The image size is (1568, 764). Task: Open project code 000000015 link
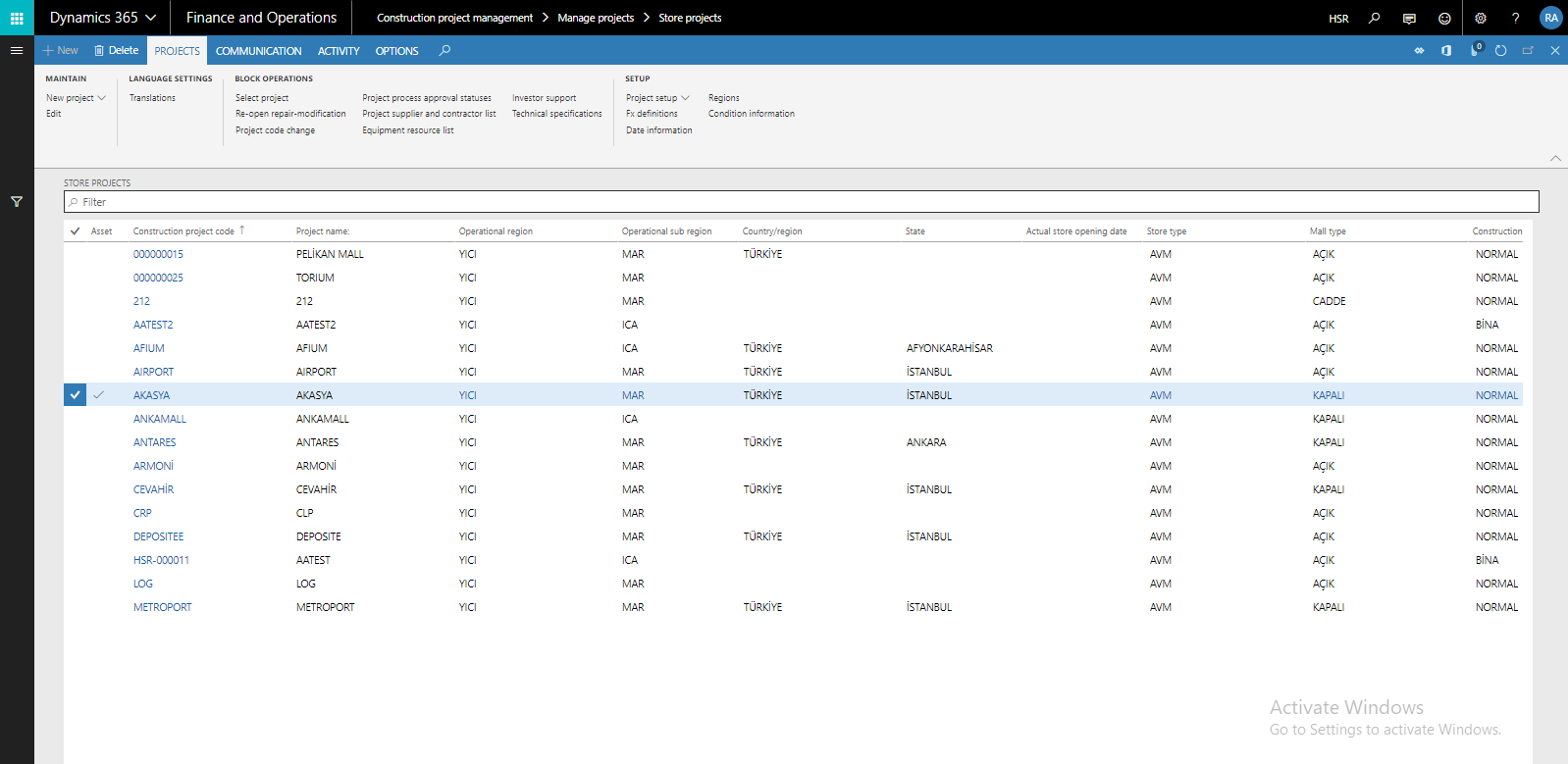click(158, 254)
